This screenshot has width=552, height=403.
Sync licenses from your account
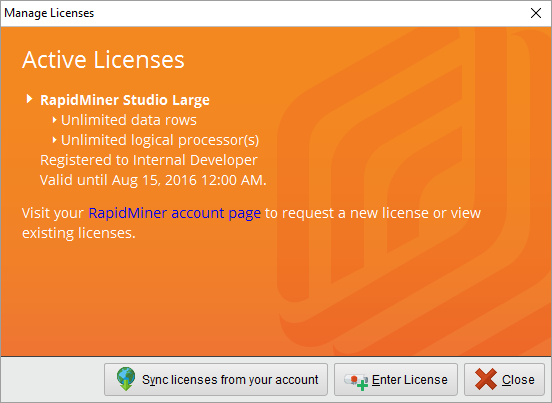pos(216,379)
